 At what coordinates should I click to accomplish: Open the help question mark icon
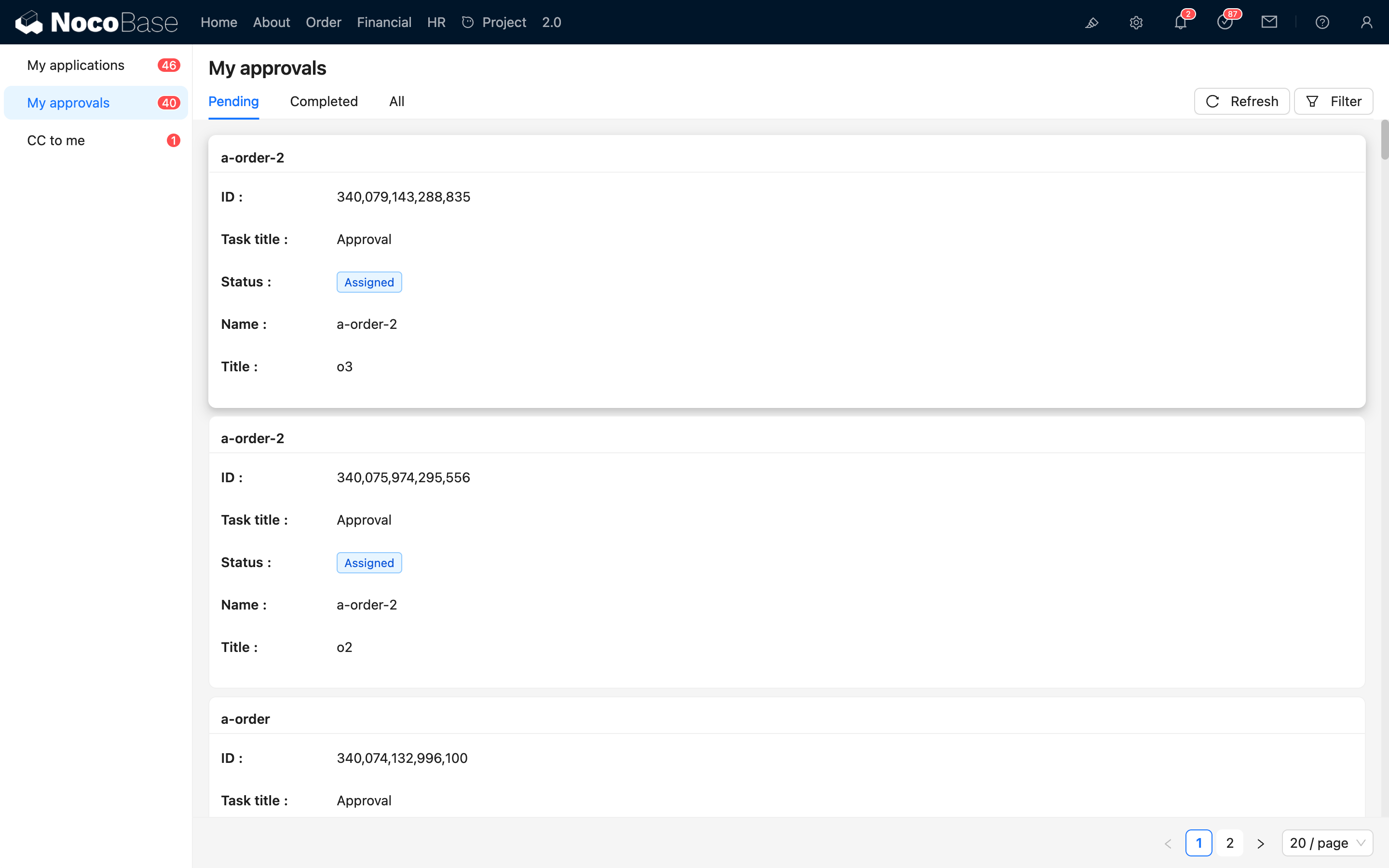pos(1322,22)
